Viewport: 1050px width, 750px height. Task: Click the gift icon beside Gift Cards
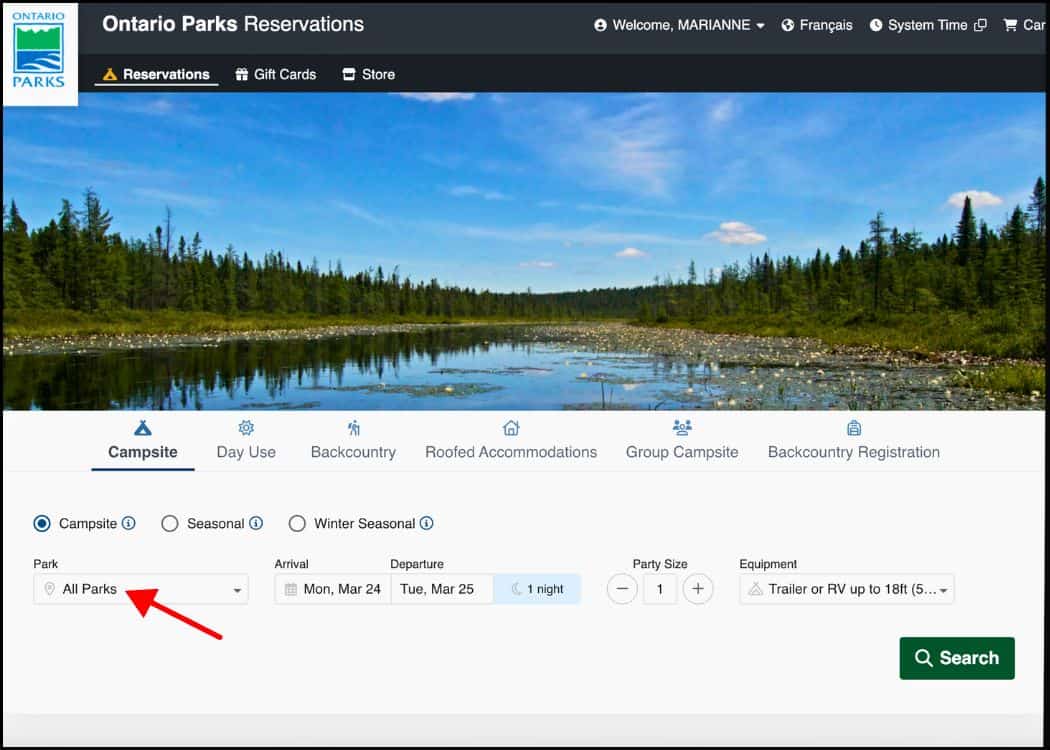242,74
